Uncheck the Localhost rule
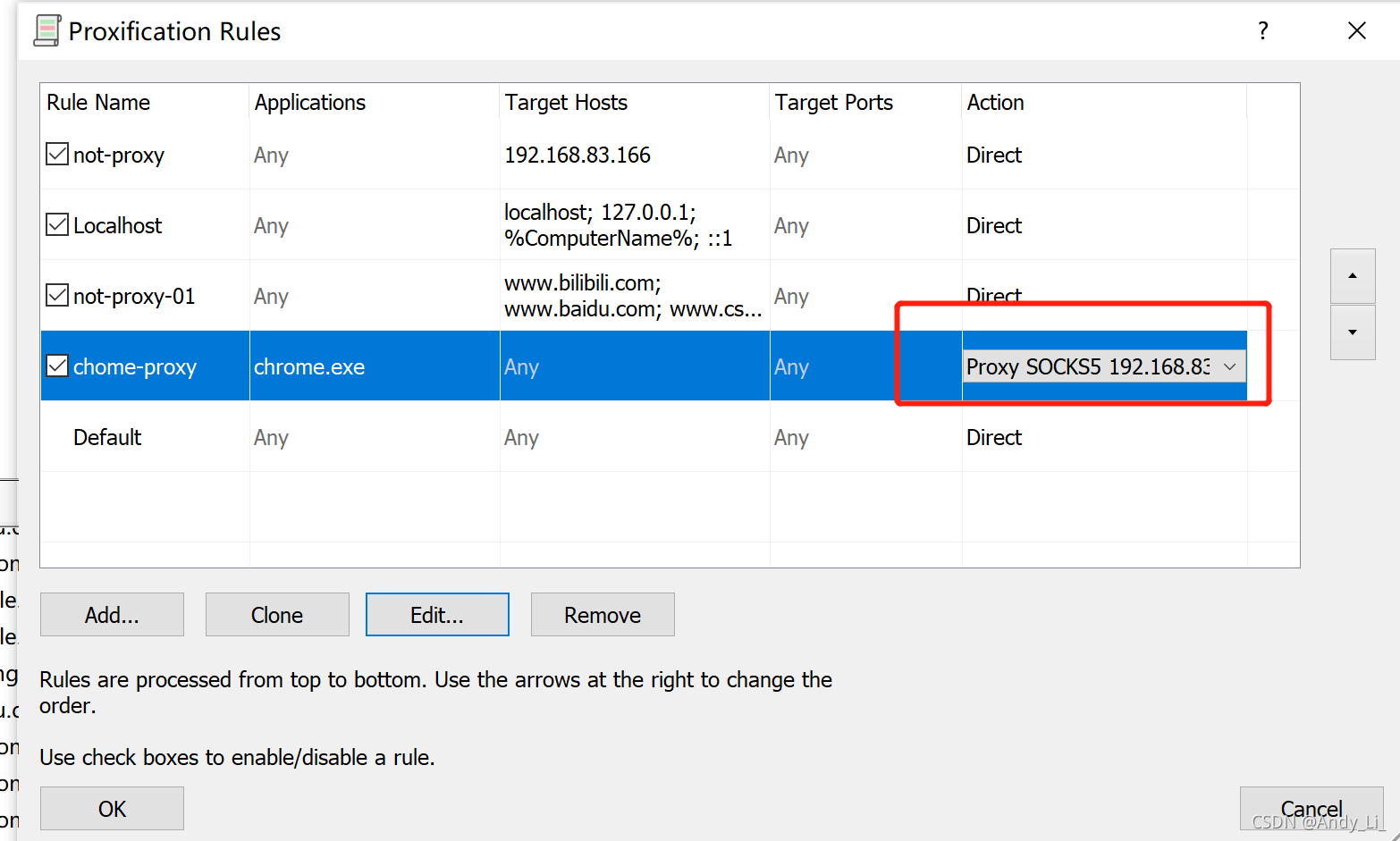Image resolution: width=1400 pixels, height=841 pixels. pos(56,224)
